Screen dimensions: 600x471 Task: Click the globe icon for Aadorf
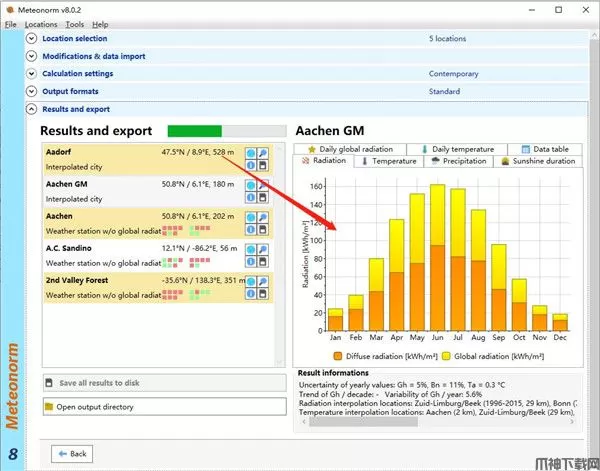point(252,153)
